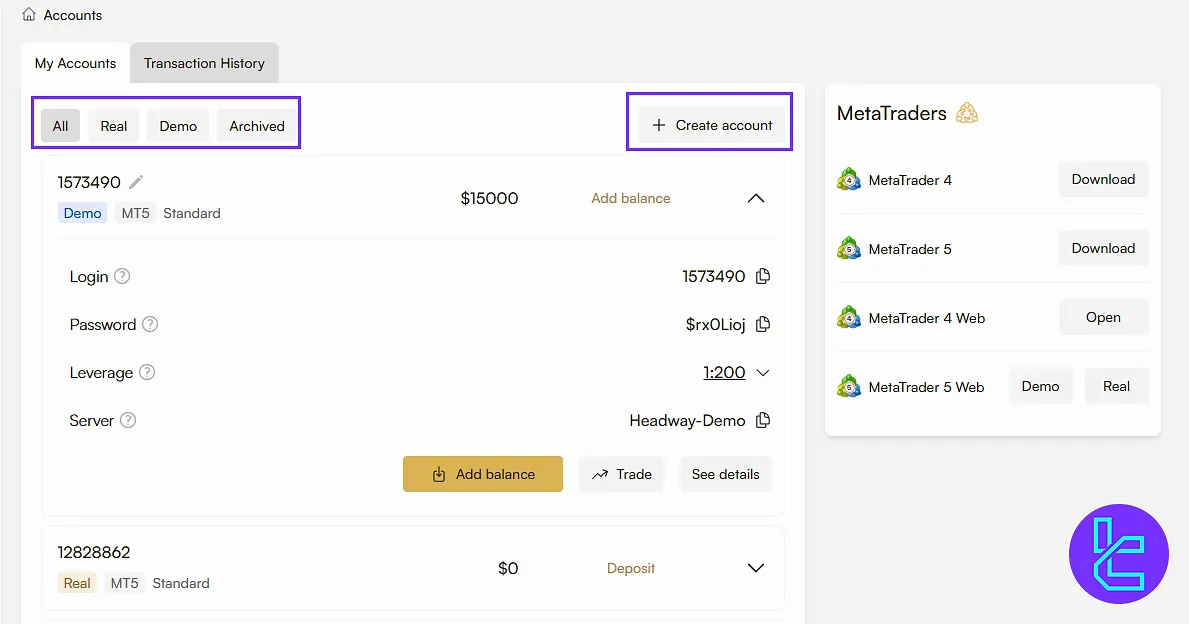The image size is (1189, 624).
Task: Click the help icon next to Leverage
Action: tap(147, 372)
